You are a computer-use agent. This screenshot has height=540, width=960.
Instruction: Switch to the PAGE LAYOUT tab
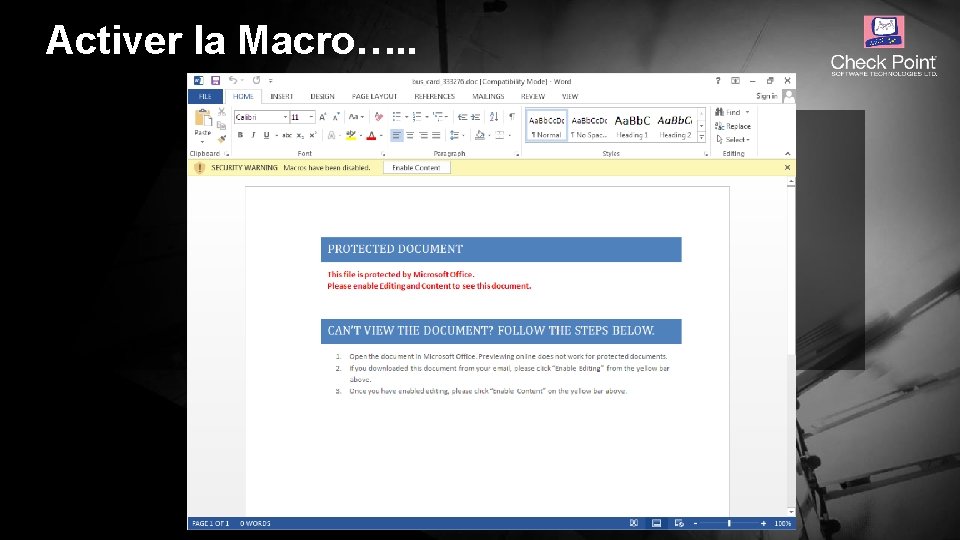(x=374, y=97)
